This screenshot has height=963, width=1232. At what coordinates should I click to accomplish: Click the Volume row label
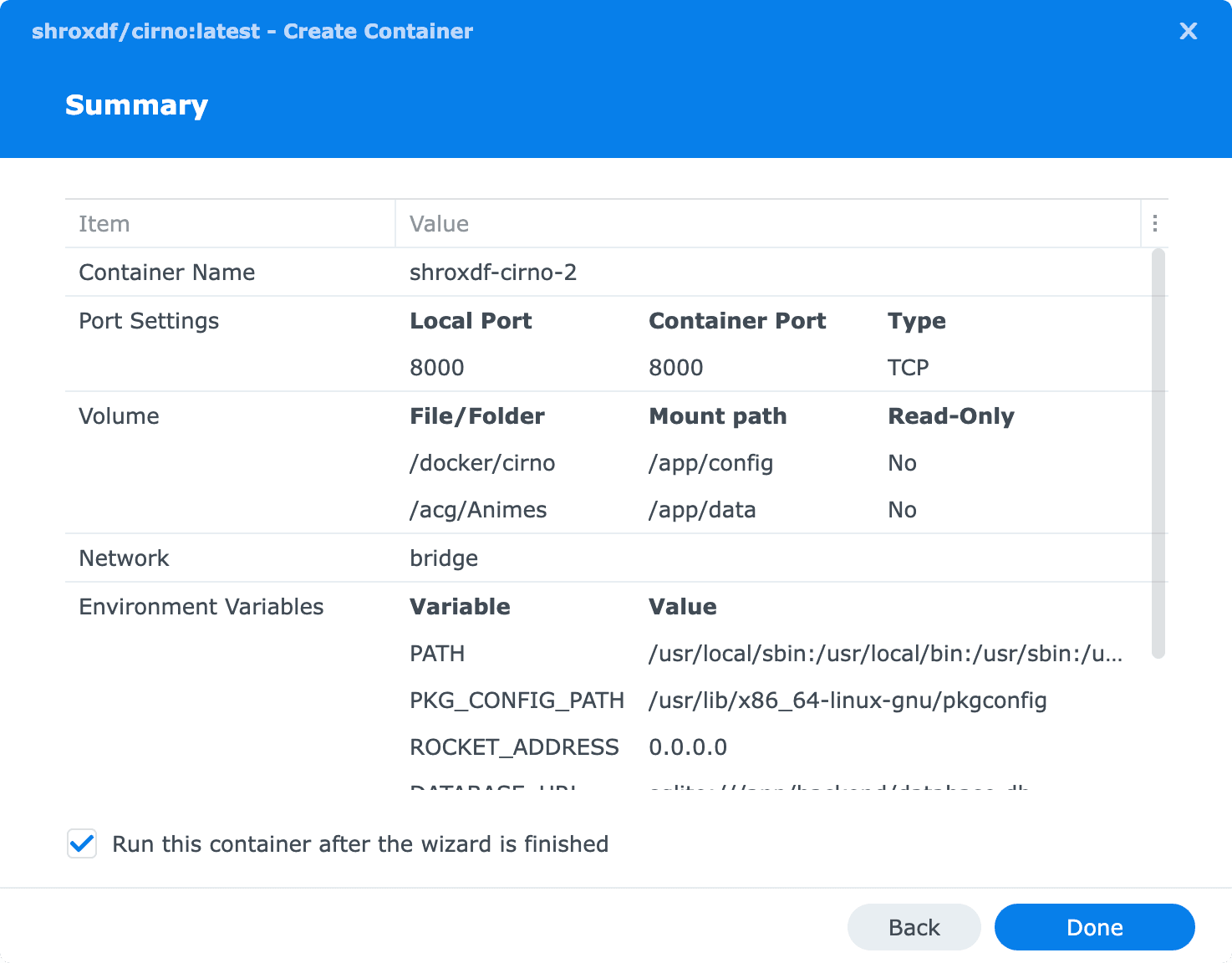(x=119, y=415)
